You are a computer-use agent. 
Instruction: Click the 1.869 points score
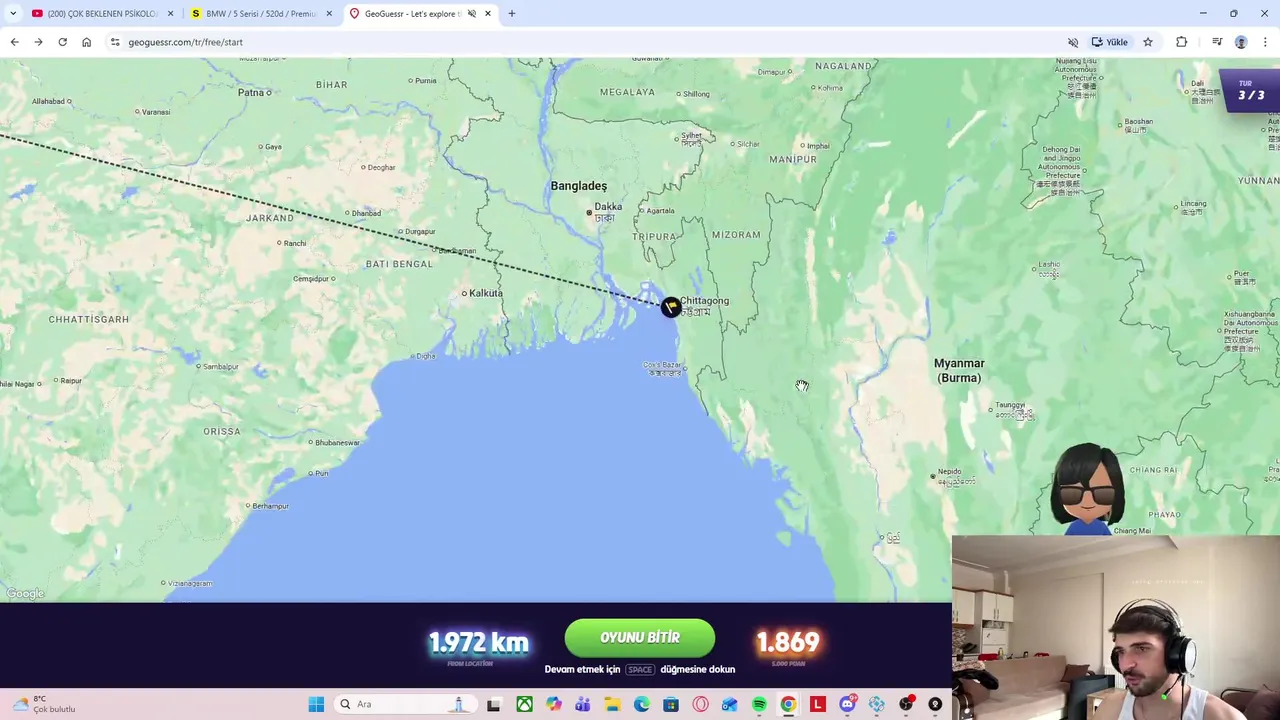pos(788,642)
